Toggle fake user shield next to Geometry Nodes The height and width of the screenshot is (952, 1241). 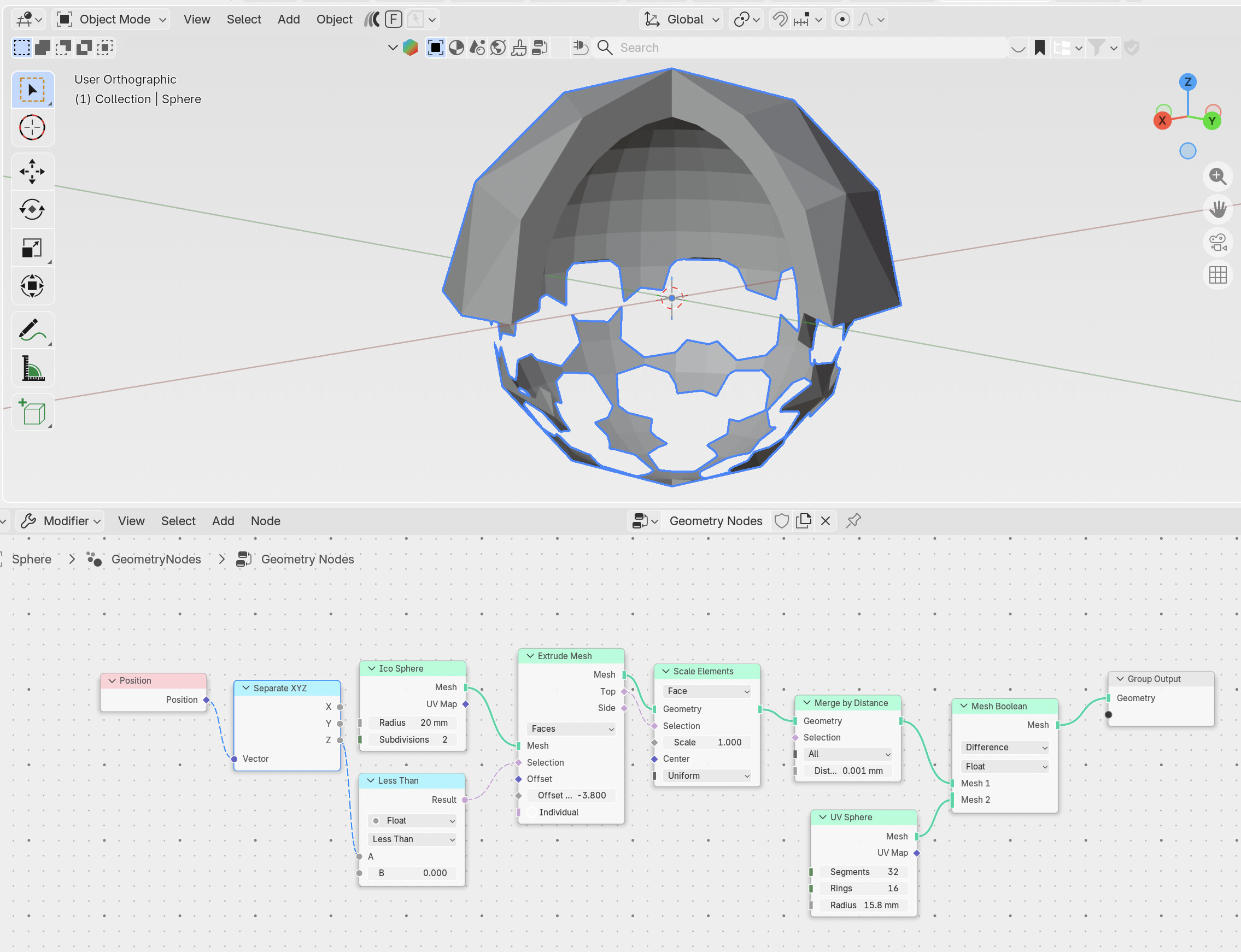782,521
